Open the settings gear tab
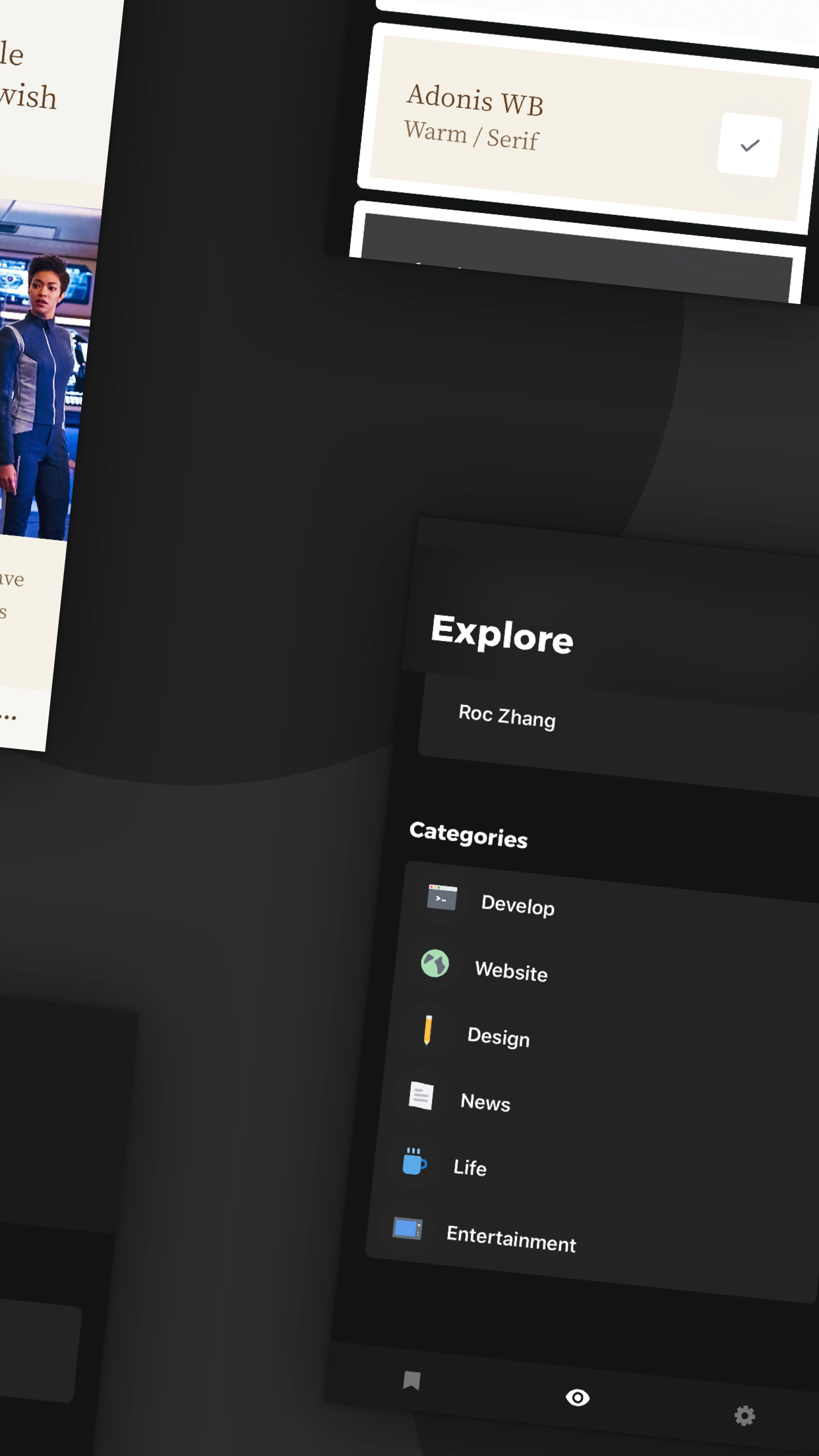819x1456 pixels. click(744, 1415)
